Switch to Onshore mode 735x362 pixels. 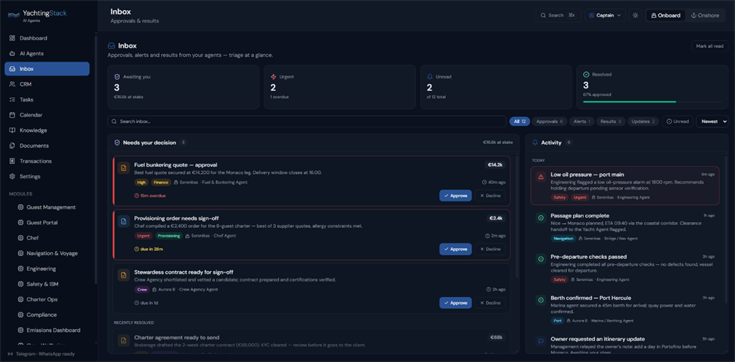coord(705,15)
